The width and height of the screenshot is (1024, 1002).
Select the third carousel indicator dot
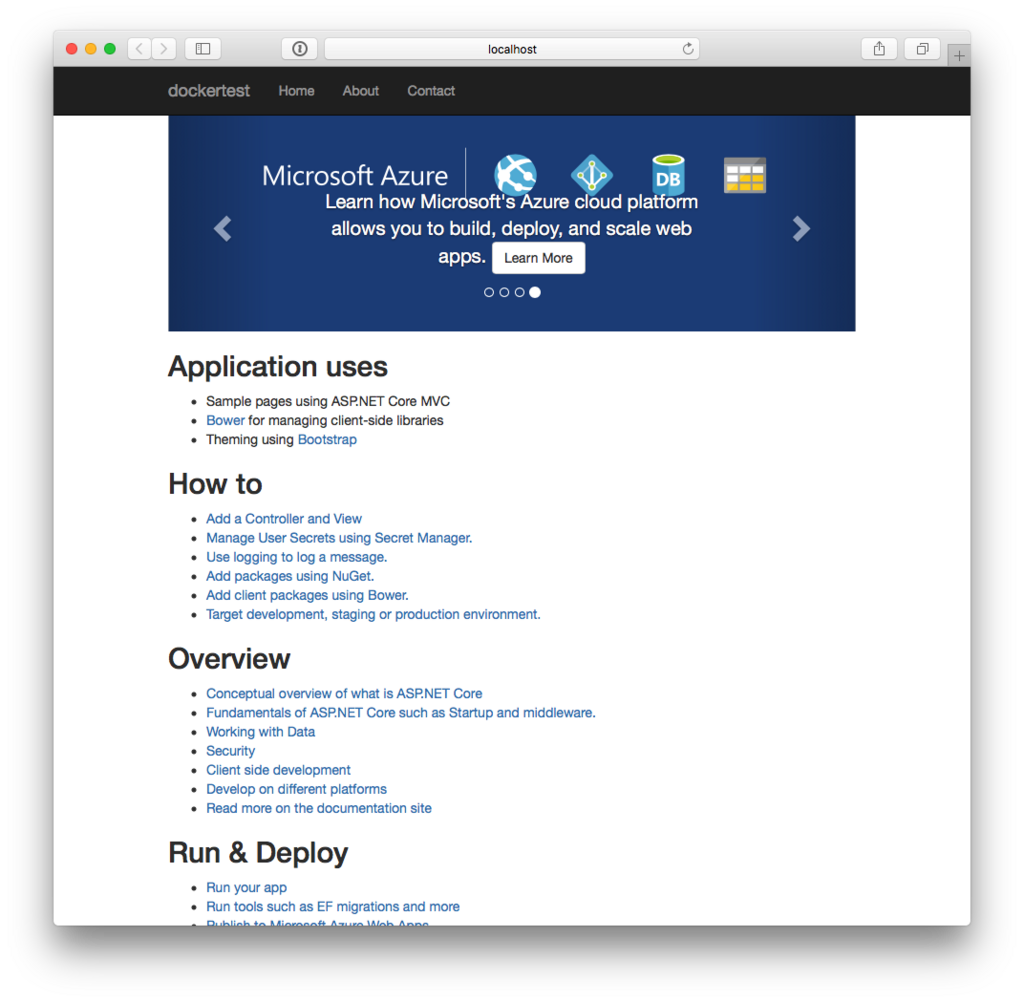(519, 293)
